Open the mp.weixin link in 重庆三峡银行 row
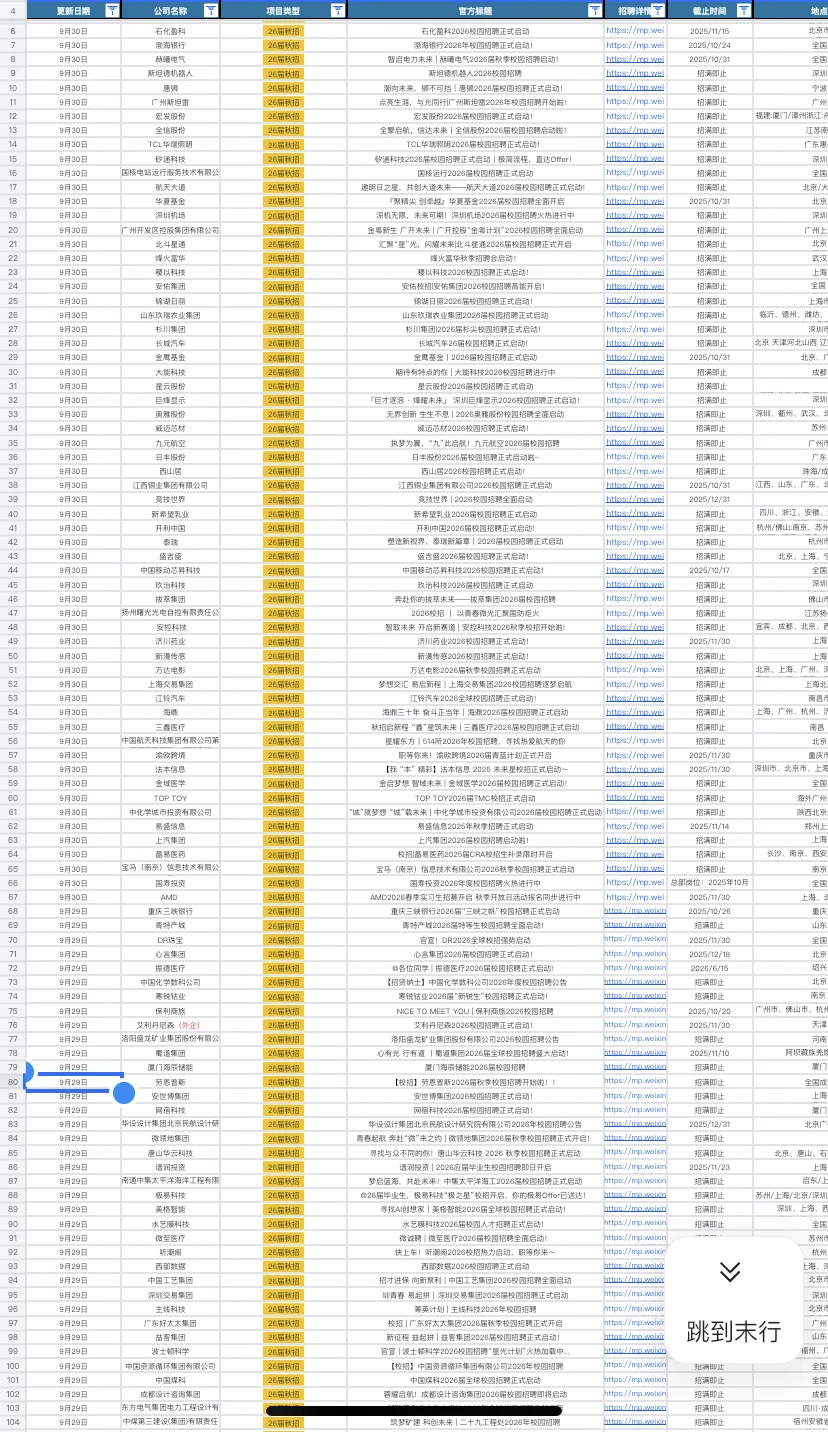 pos(635,911)
